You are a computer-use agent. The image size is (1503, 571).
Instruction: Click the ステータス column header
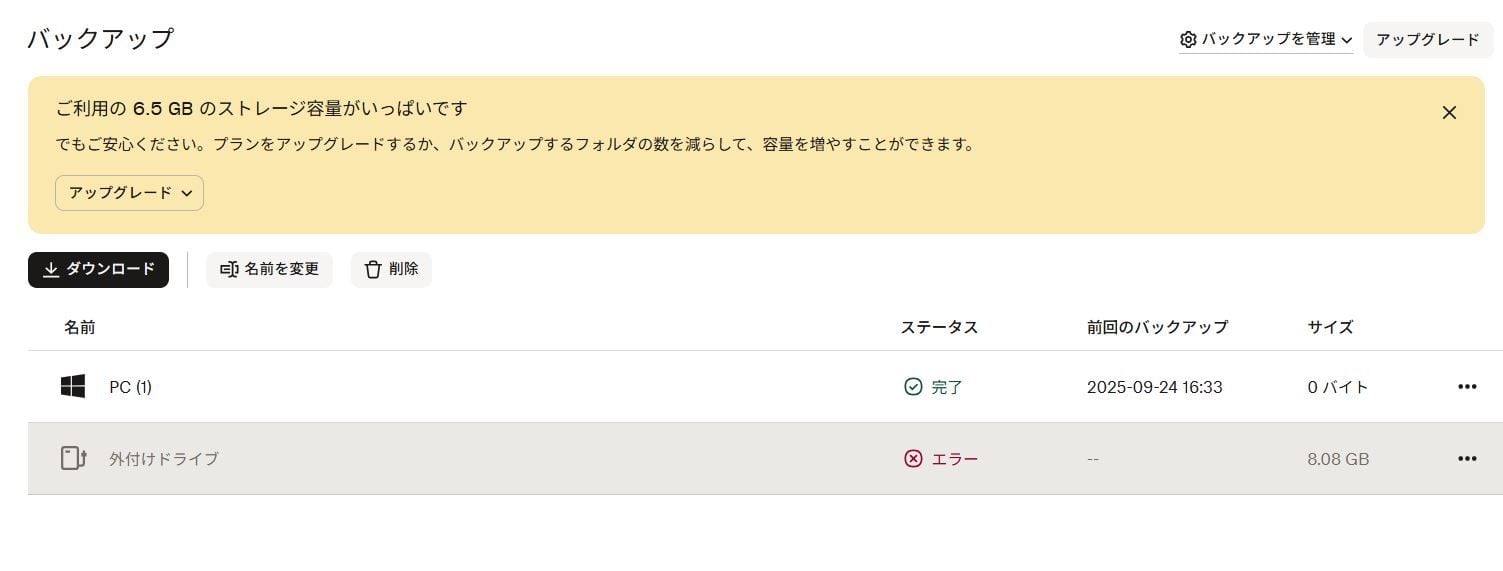click(x=939, y=327)
